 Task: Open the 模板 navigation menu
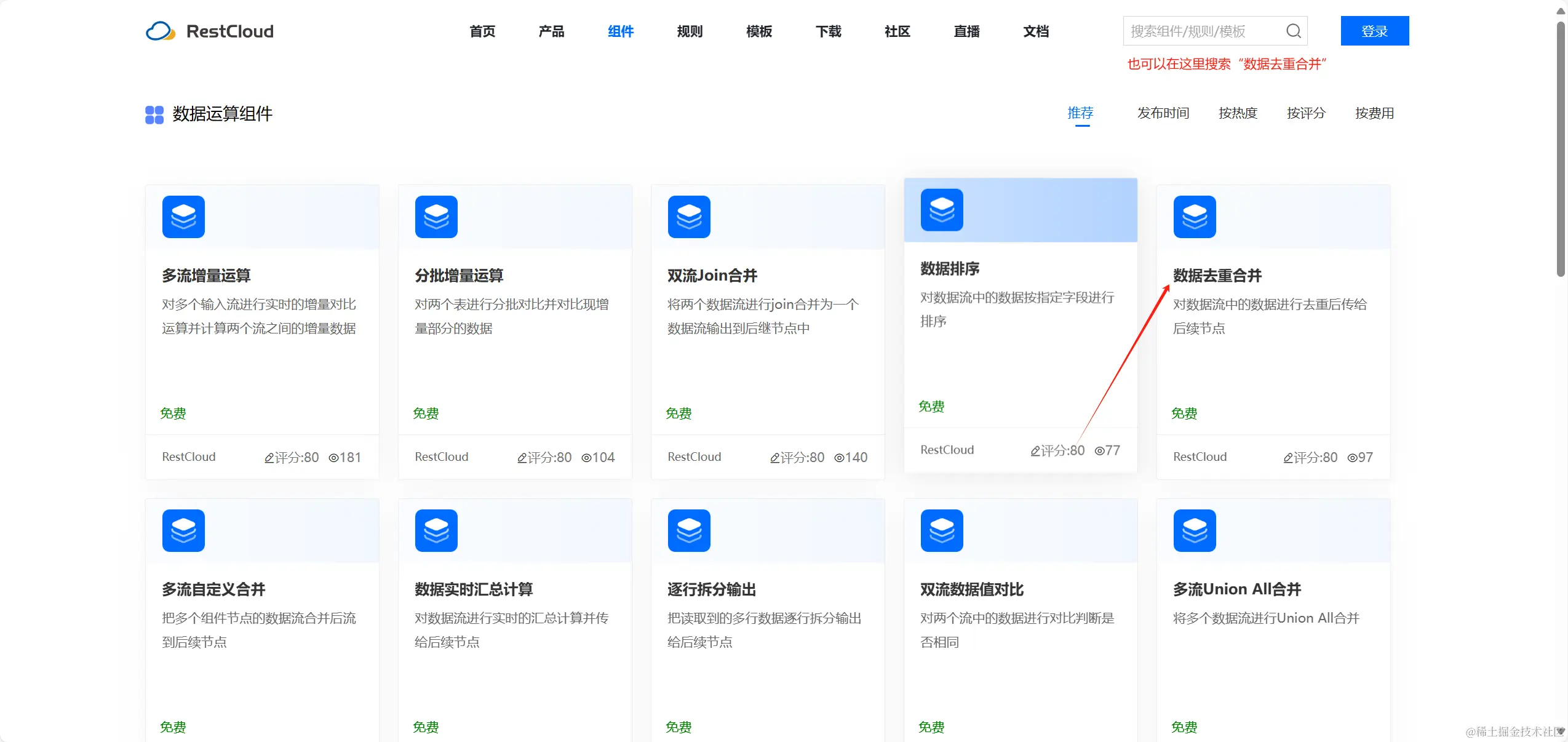pos(758,31)
